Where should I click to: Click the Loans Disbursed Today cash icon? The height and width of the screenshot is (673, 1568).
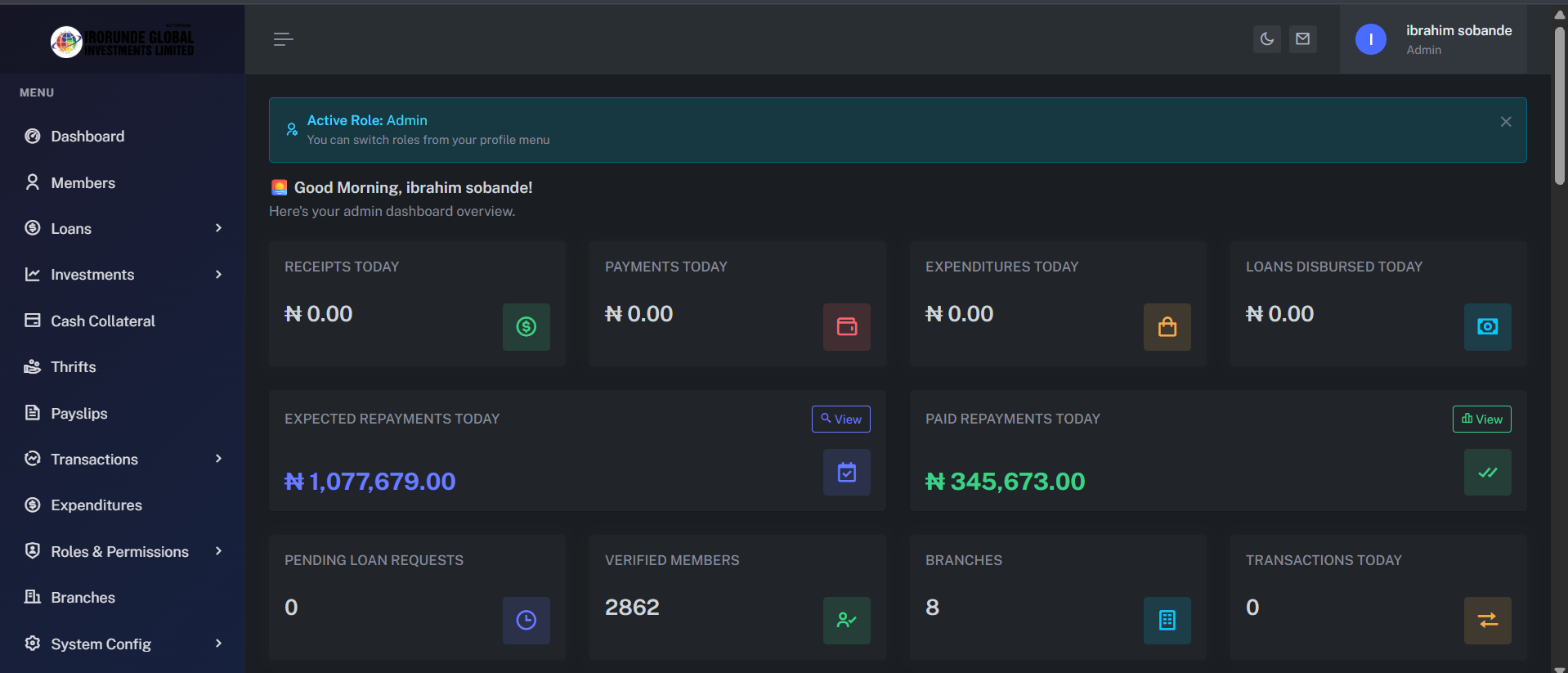pos(1488,327)
